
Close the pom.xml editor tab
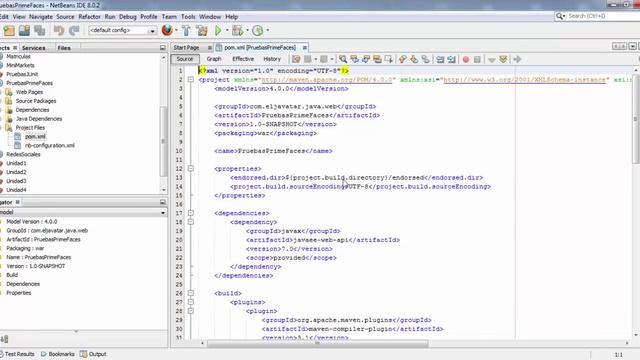(x=304, y=48)
